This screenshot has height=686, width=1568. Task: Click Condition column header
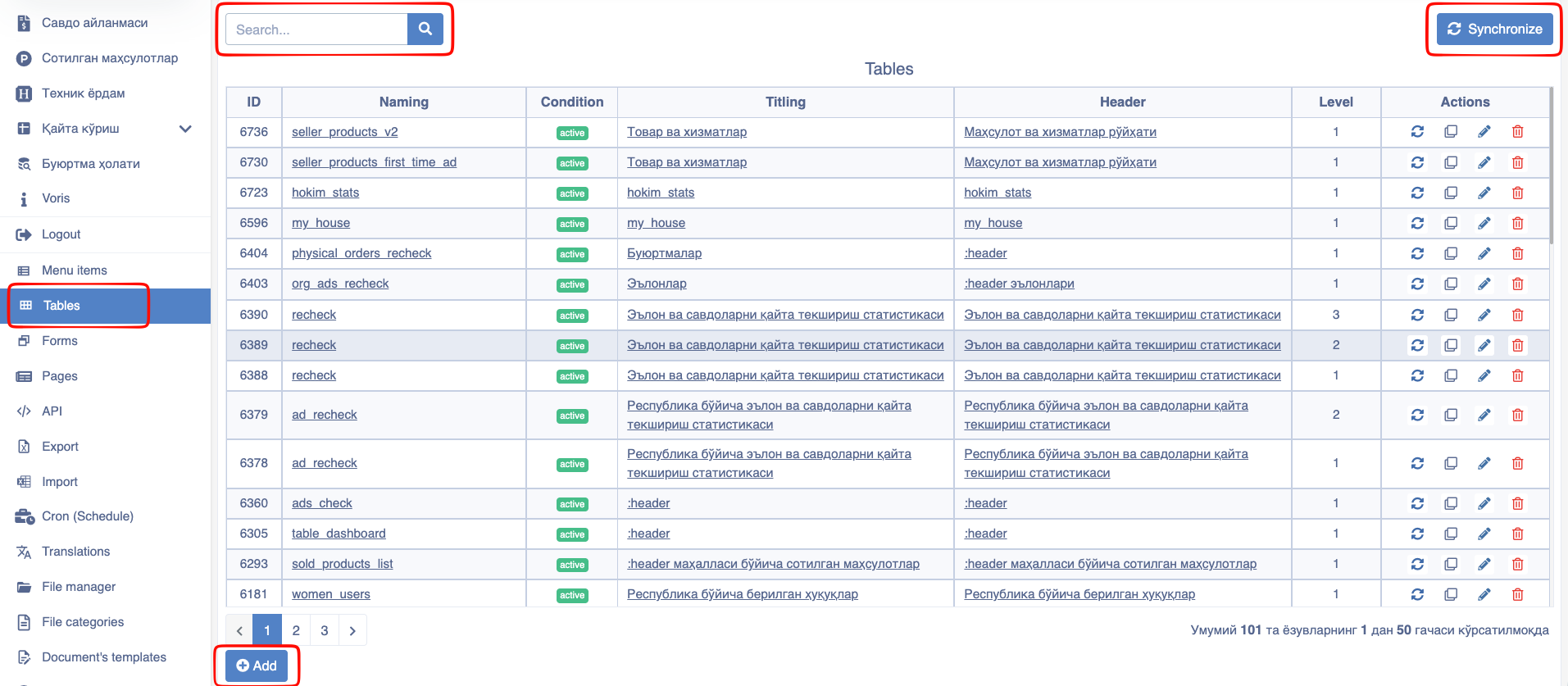pyautogui.click(x=572, y=102)
